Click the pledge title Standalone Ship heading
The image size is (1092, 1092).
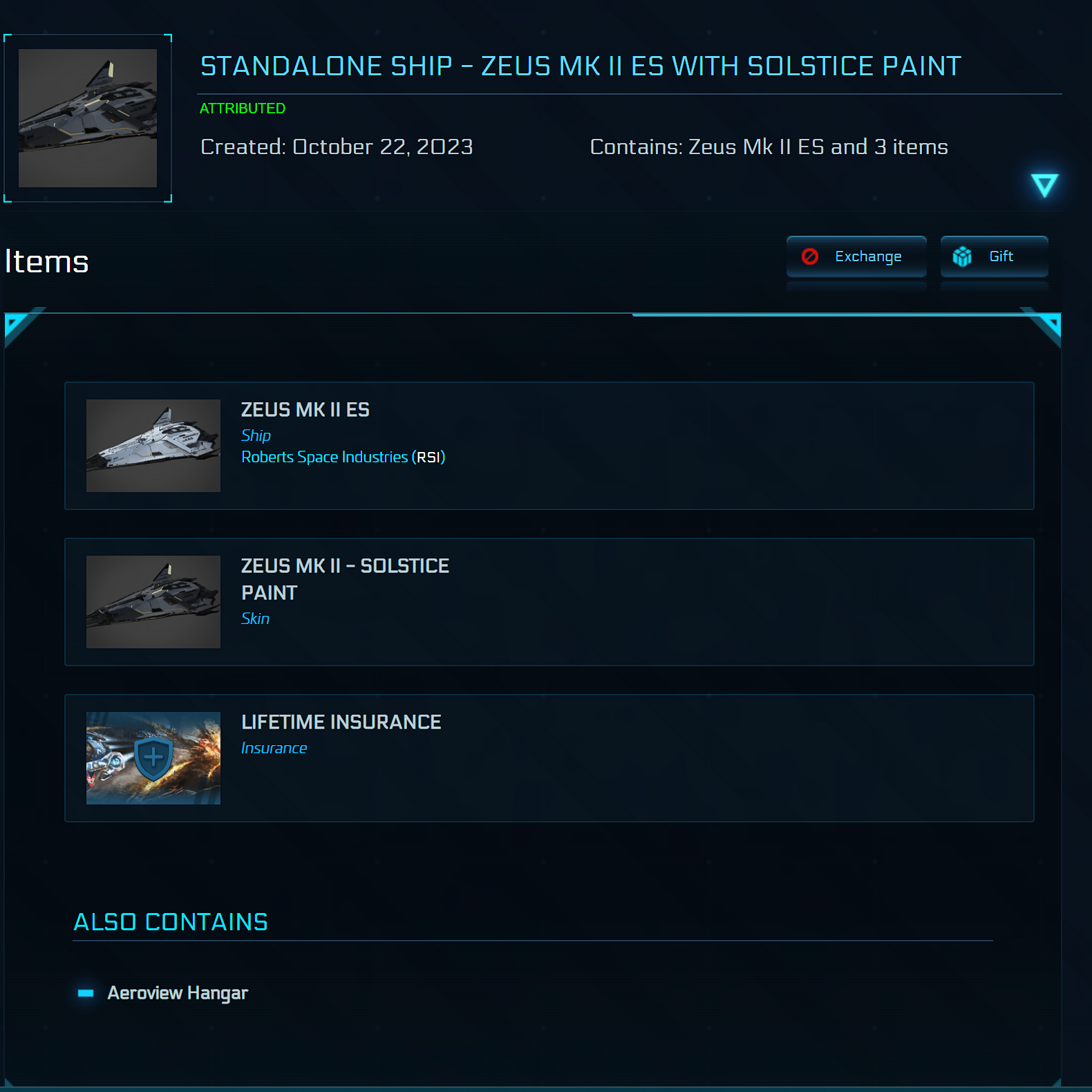tap(581, 66)
